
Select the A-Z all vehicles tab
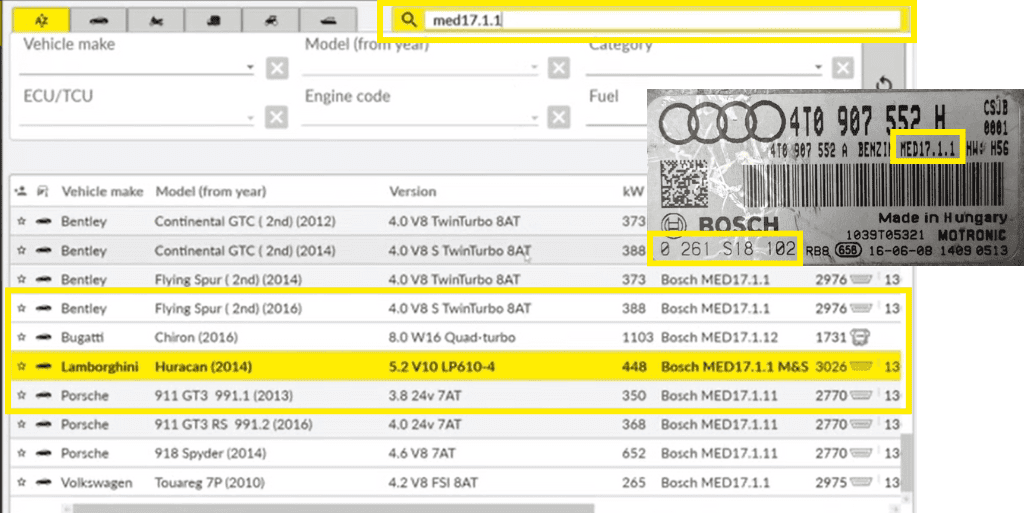43,19
